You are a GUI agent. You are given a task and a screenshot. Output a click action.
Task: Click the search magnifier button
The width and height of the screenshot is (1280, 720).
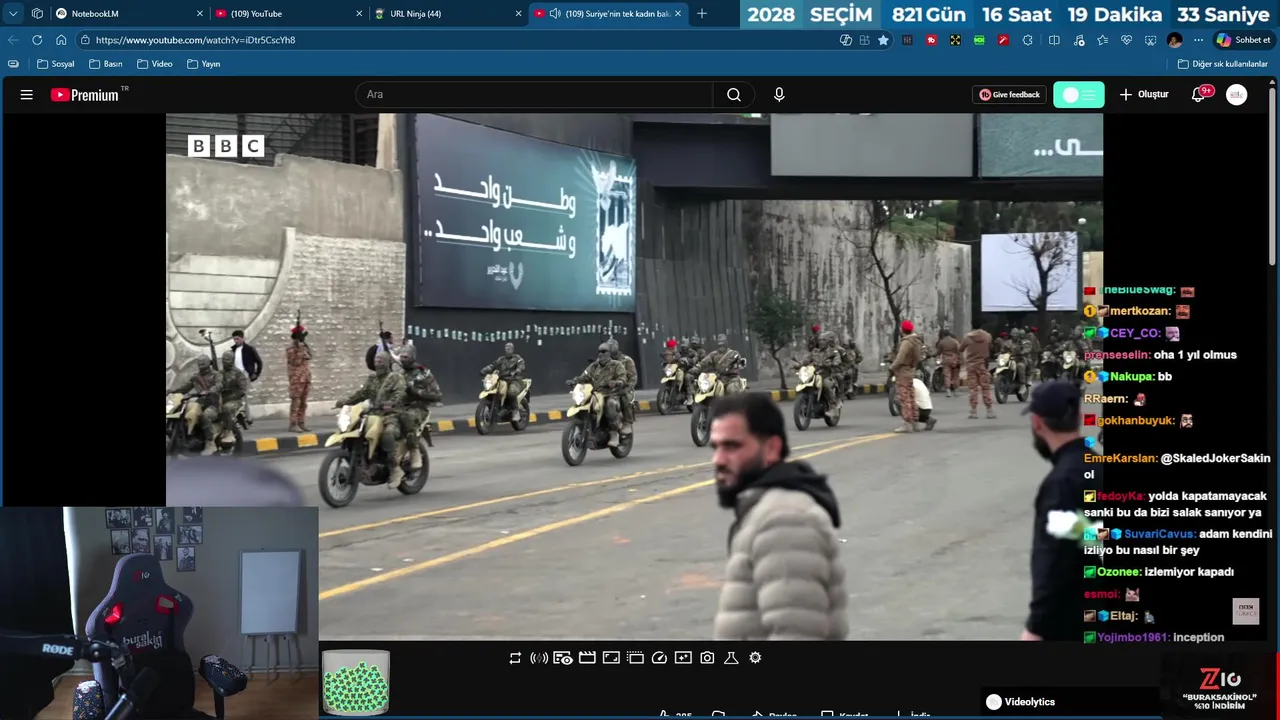click(x=734, y=95)
